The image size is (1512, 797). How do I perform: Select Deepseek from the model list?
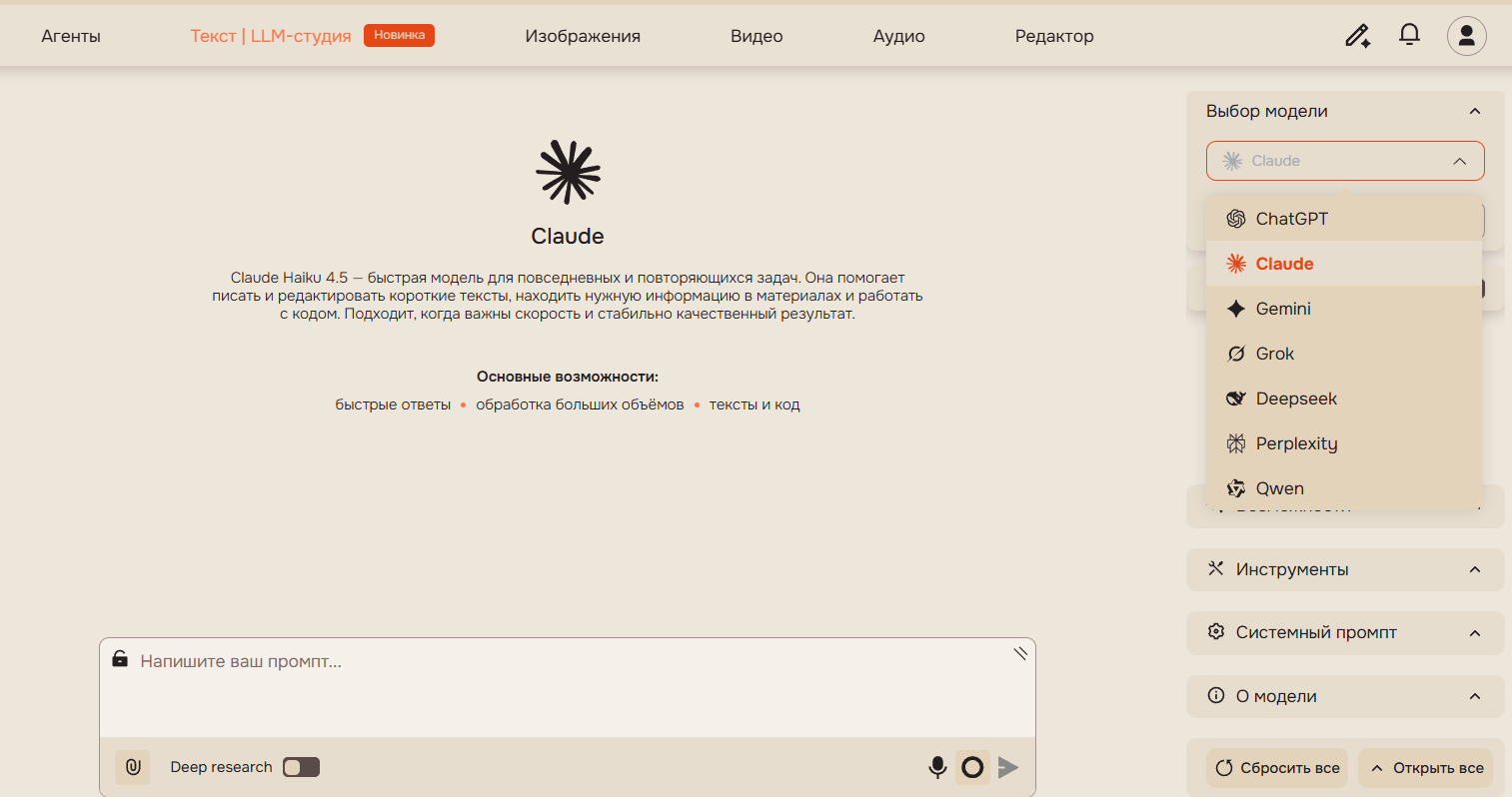pyautogui.click(x=1343, y=398)
